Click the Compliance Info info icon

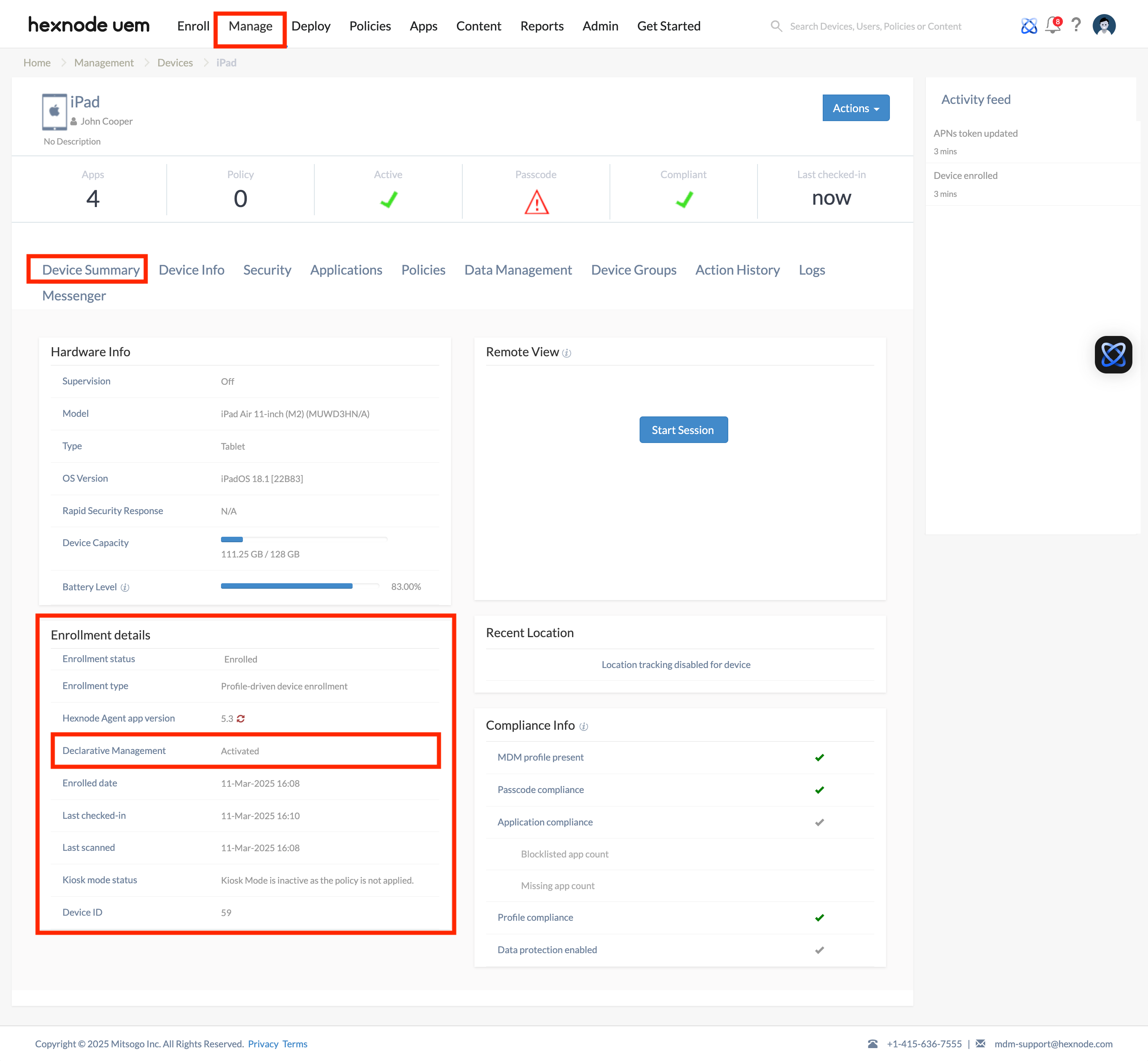pyautogui.click(x=584, y=726)
